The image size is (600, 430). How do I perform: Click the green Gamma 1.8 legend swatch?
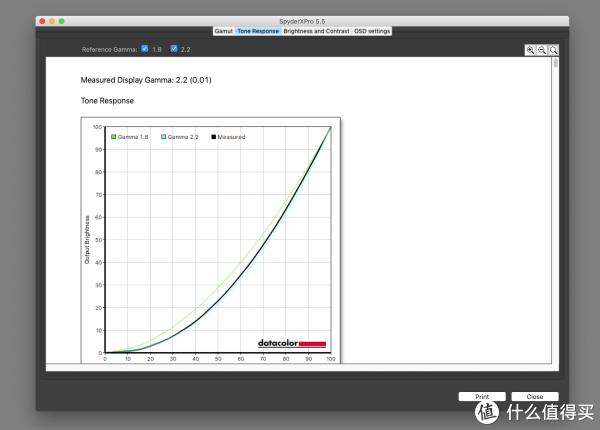(114, 137)
